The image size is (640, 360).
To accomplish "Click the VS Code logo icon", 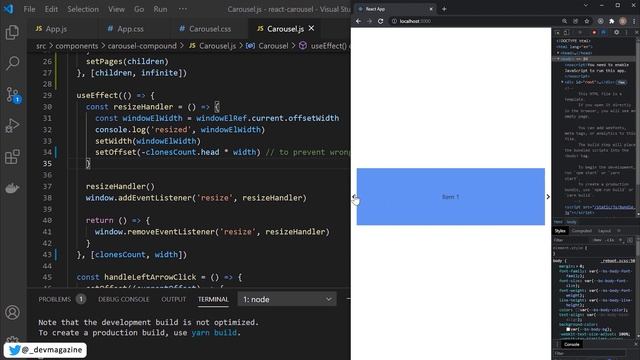I will 8,9.
